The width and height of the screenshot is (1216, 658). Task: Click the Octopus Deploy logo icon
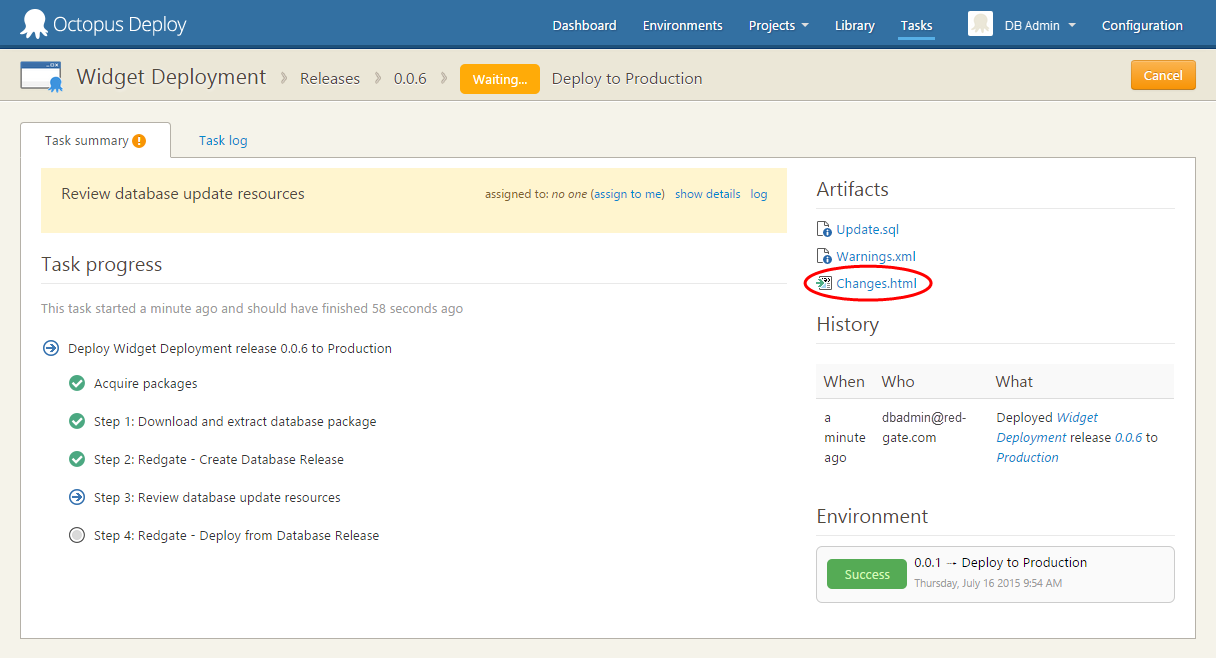33,24
